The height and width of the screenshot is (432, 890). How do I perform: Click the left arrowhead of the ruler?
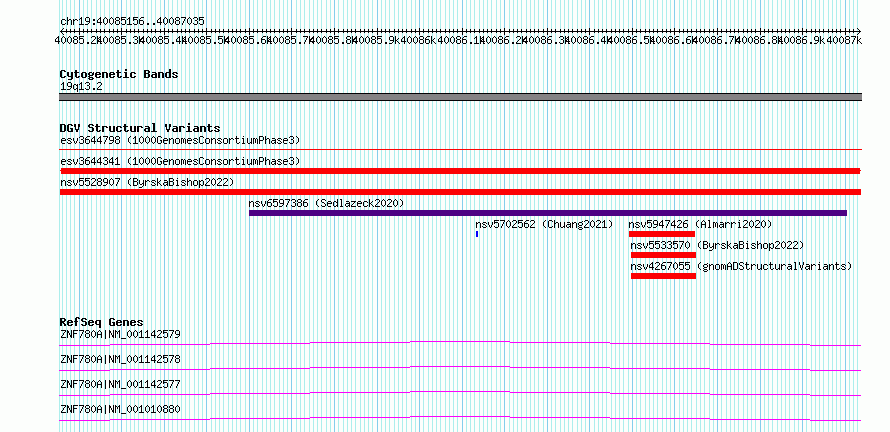(62, 31)
